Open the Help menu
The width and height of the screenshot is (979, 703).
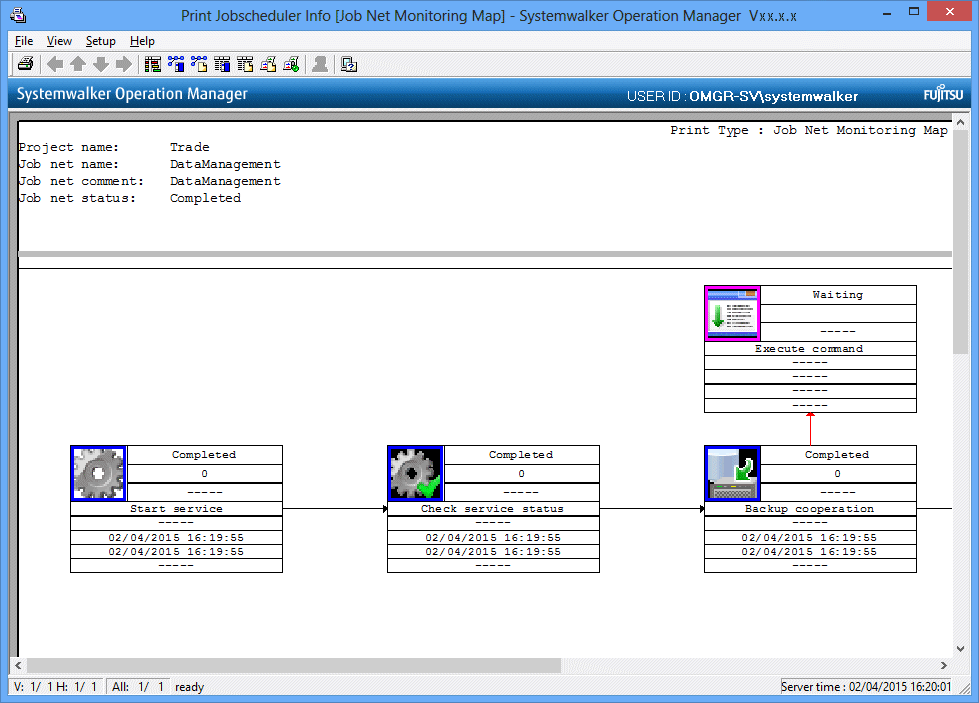click(143, 41)
